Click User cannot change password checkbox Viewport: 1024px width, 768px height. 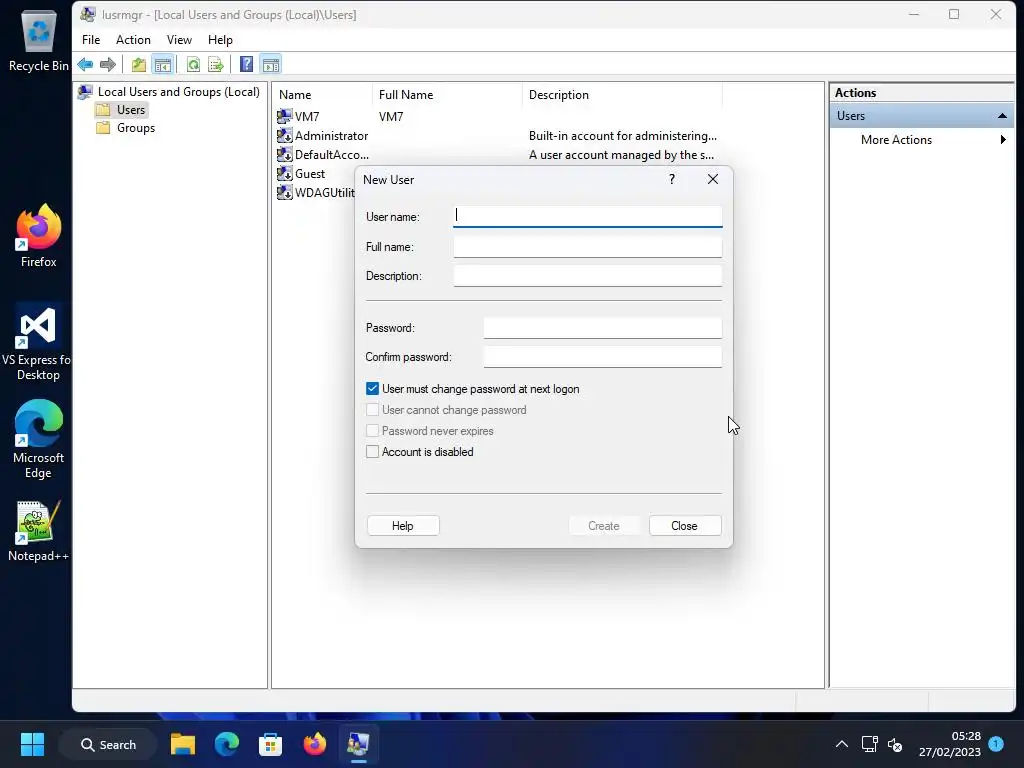[372, 409]
